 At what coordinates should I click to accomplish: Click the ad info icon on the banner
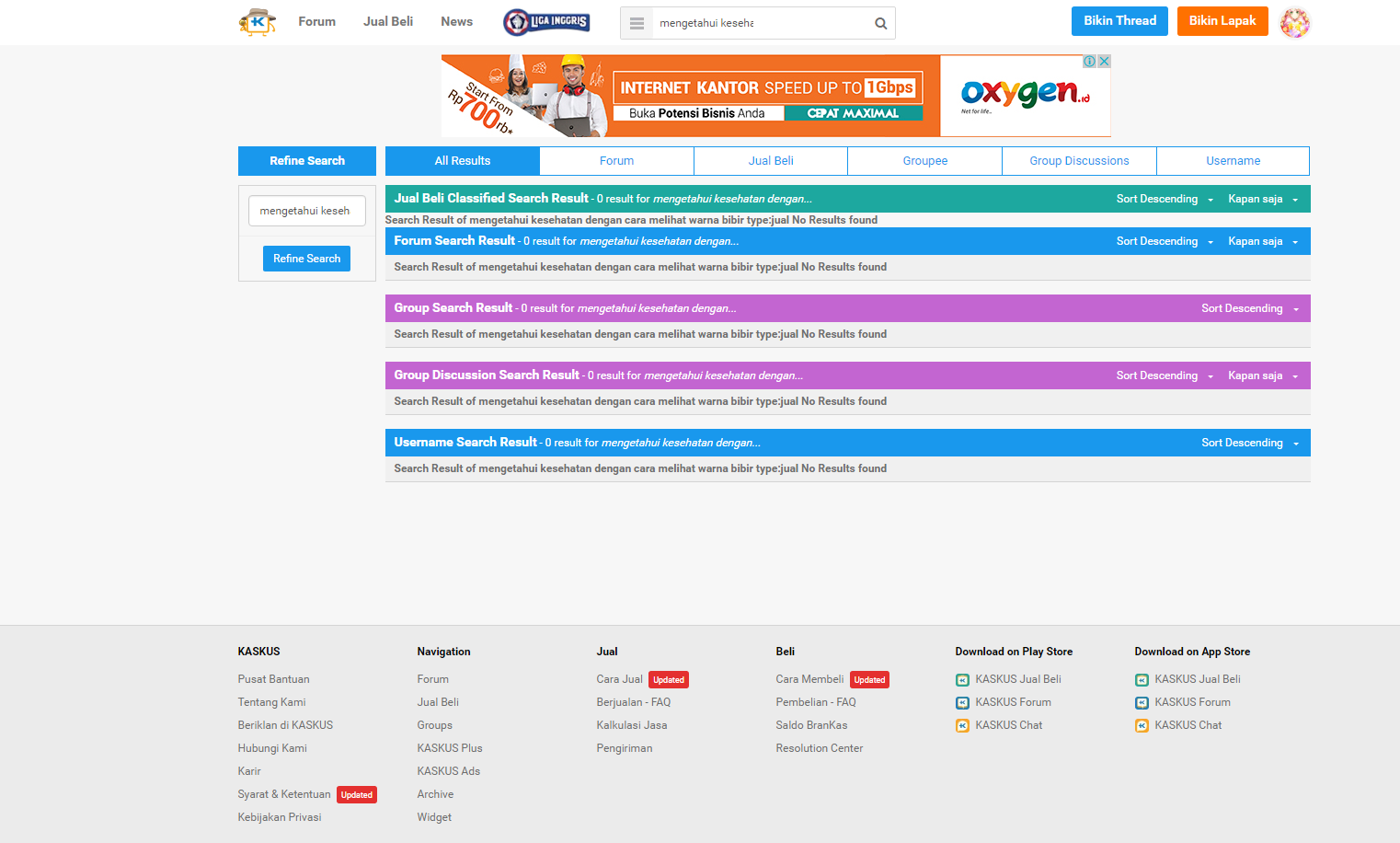click(1089, 61)
